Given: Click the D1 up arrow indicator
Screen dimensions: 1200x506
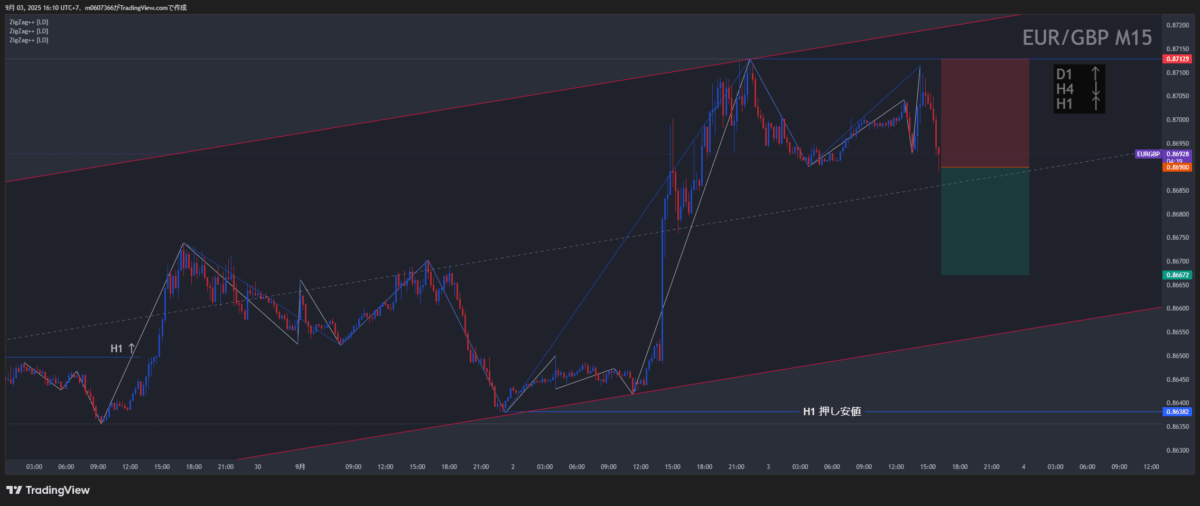Looking at the screenshot, I should [x=1096, y=74].
